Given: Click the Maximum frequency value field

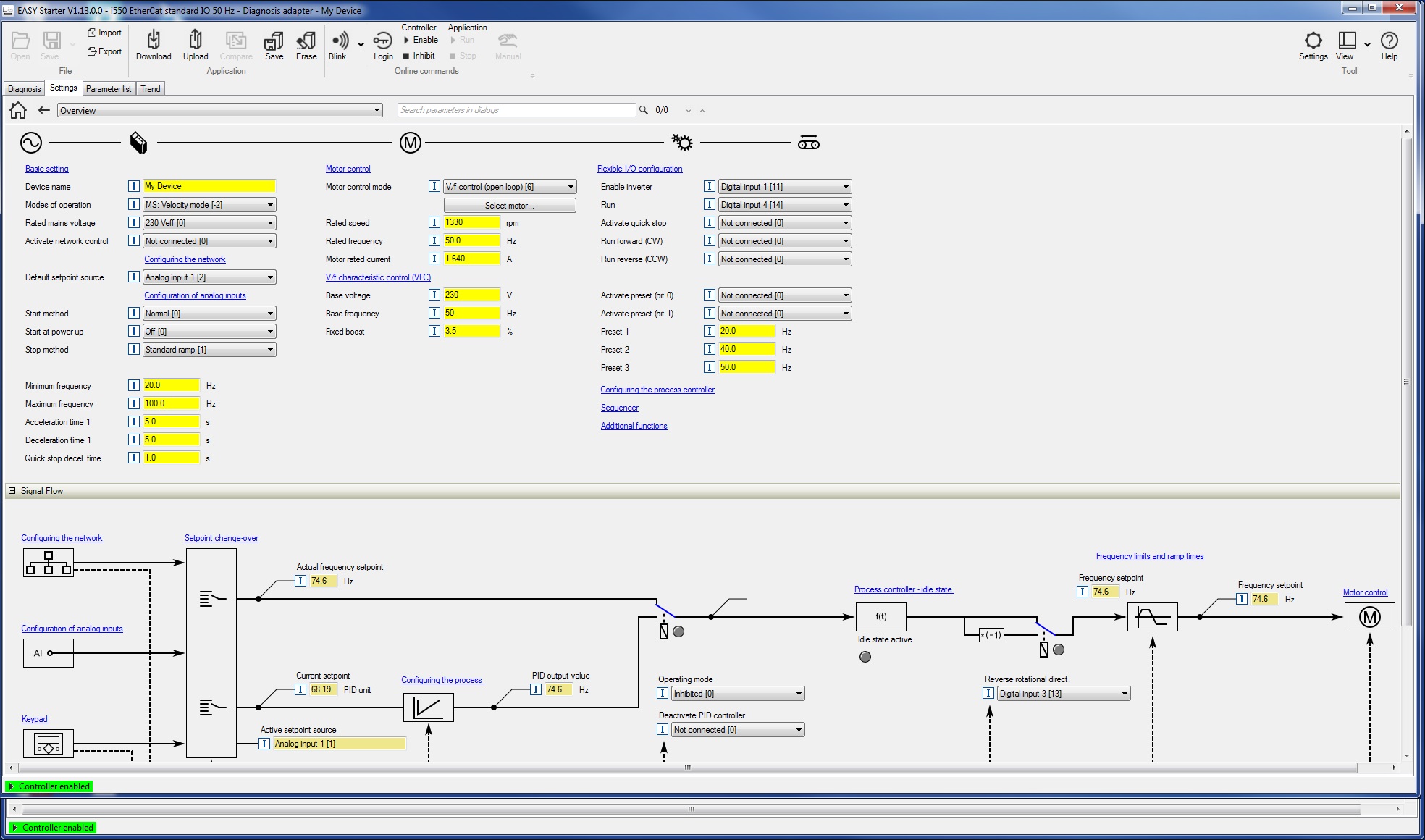Looking at the screenshot, I should click(171, 404).
